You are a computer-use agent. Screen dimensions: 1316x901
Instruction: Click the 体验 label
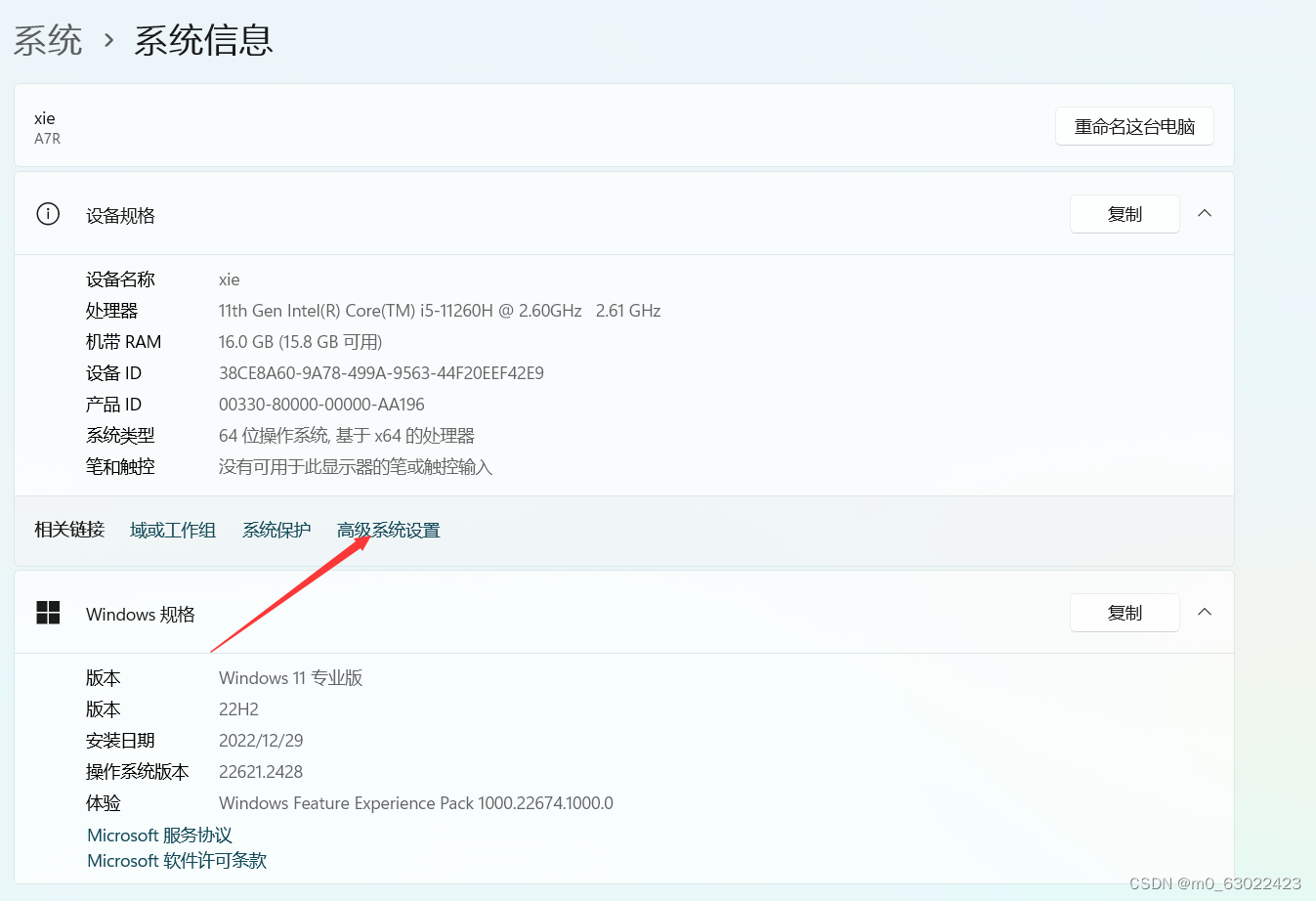click(x=104, y=803)
